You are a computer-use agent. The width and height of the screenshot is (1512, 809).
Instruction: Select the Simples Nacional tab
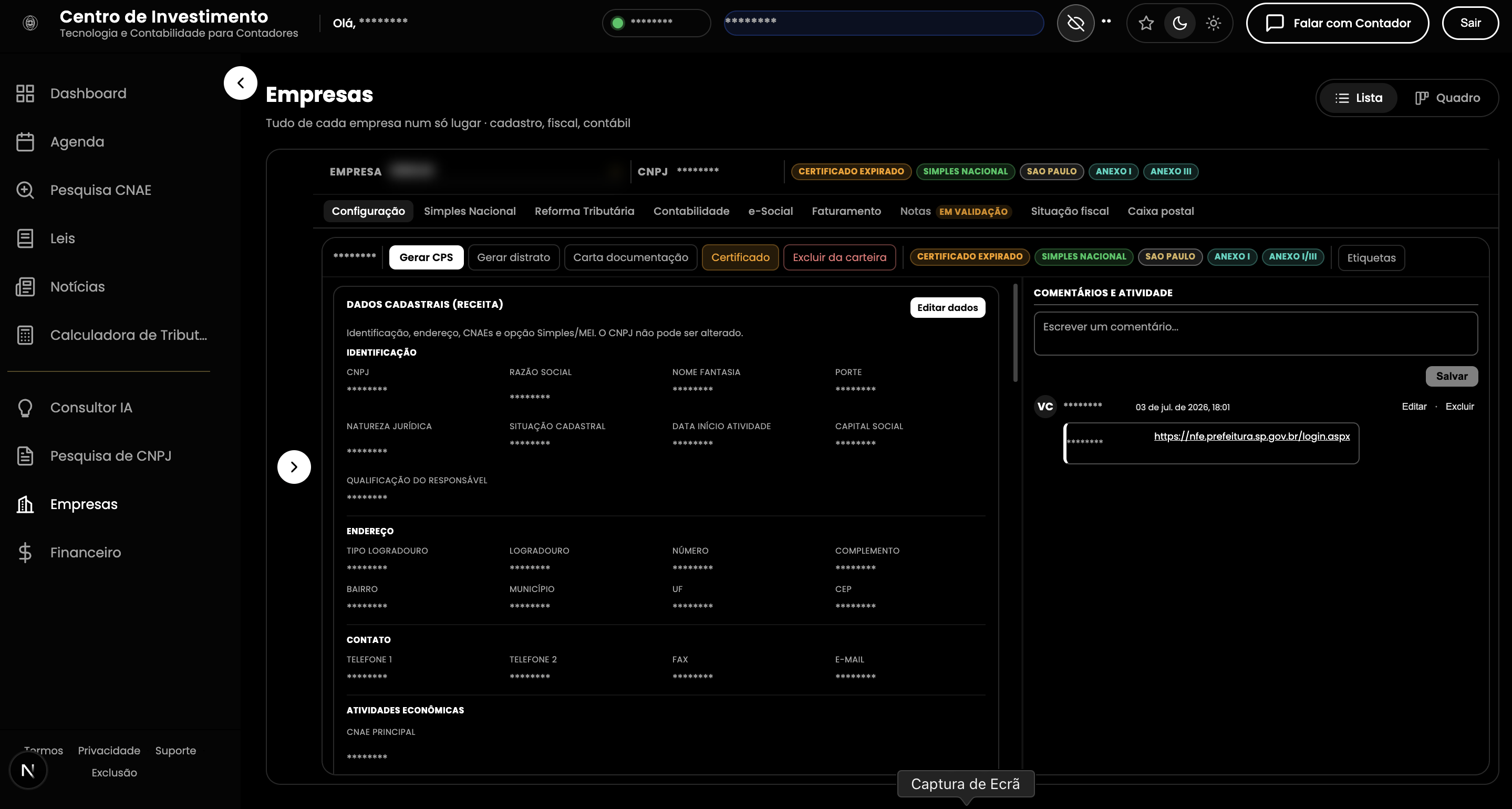coord(470,211)
